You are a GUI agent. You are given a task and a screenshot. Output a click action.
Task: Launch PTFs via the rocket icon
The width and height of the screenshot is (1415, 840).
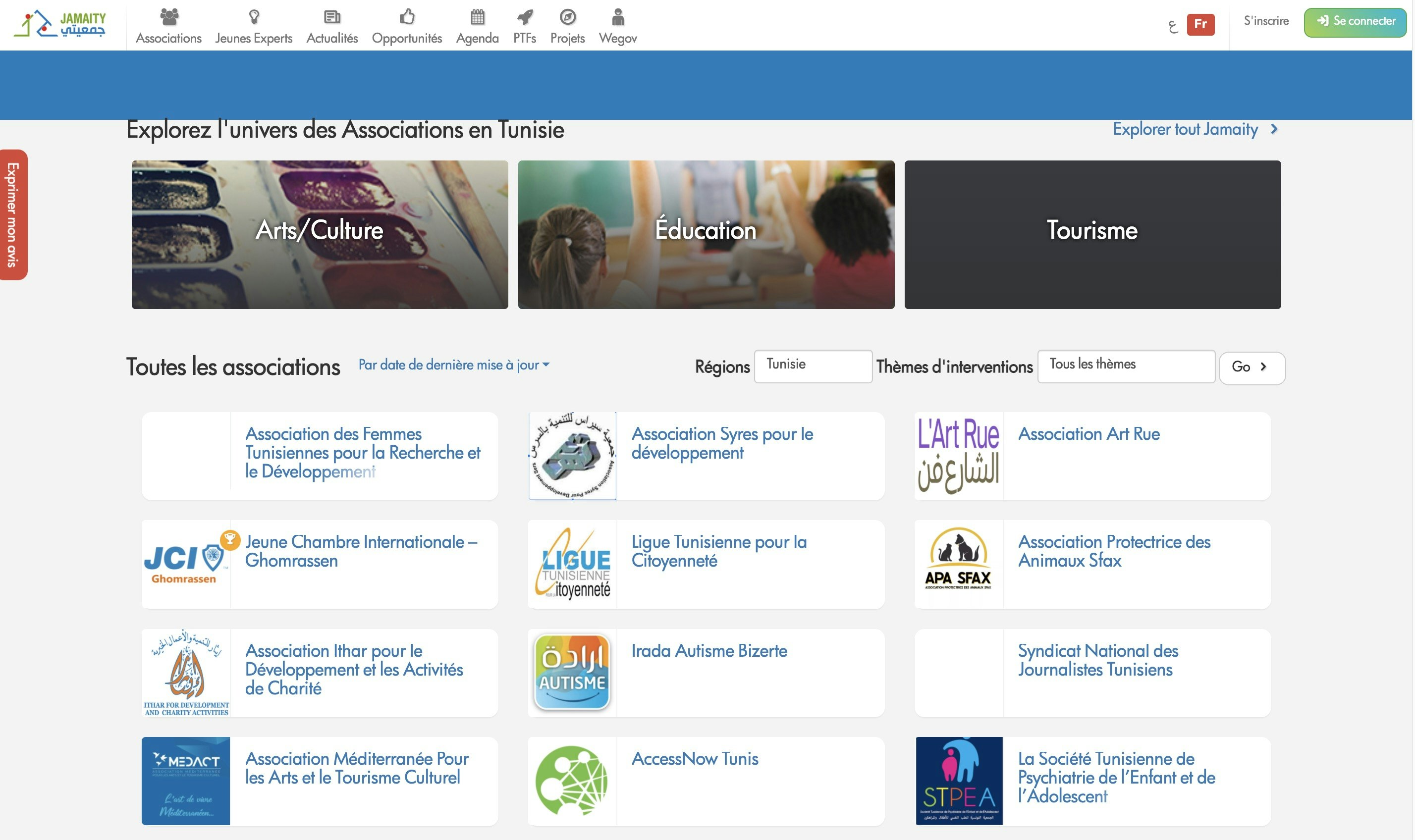pyautogui.click(x=524, y=17)
